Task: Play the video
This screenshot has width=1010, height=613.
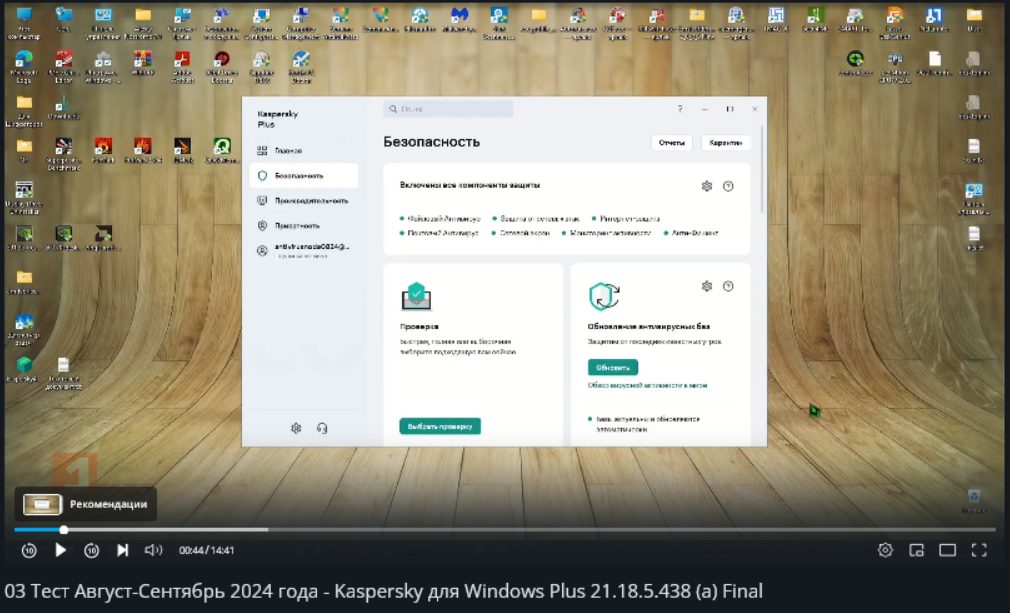Action: [x=60, y=550]
